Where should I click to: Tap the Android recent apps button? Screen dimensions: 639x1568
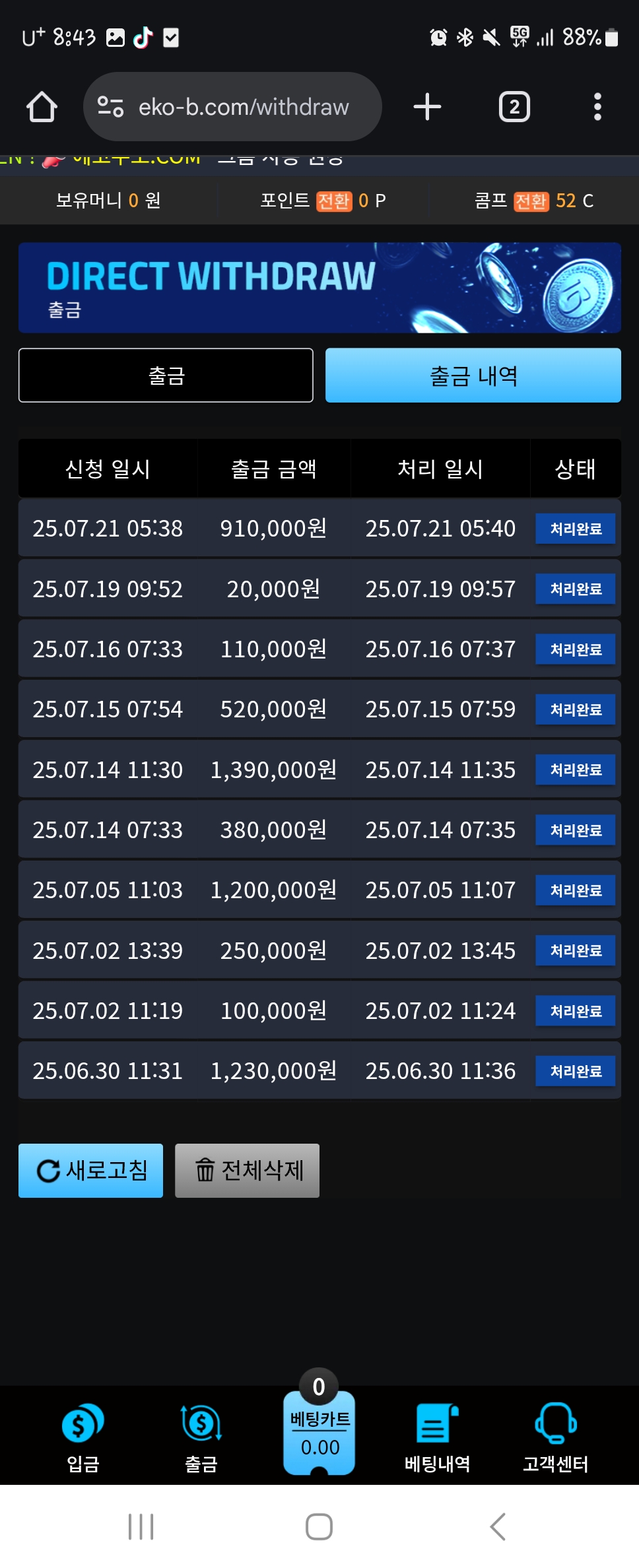(141, 1526)
